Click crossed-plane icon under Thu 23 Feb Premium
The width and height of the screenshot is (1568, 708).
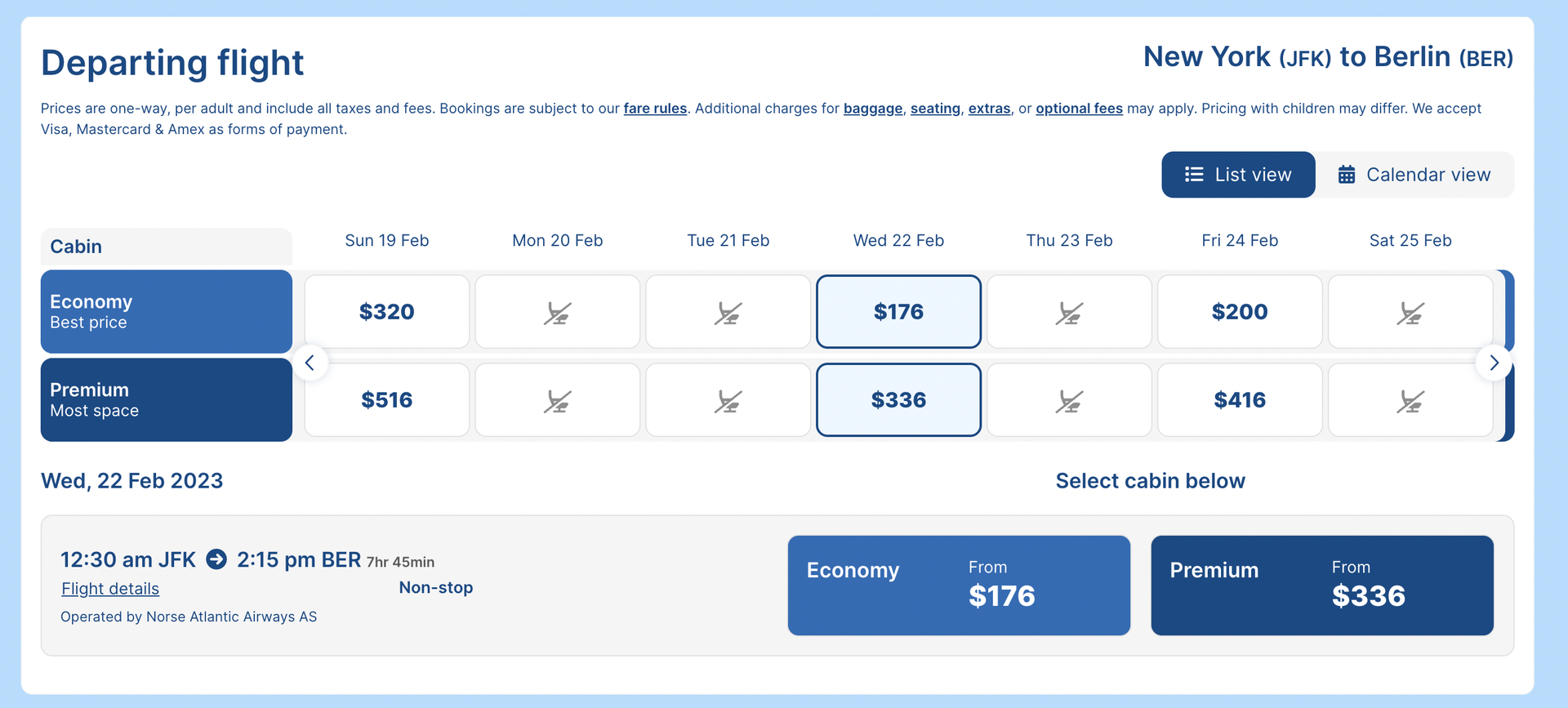tap(1070, 399)
